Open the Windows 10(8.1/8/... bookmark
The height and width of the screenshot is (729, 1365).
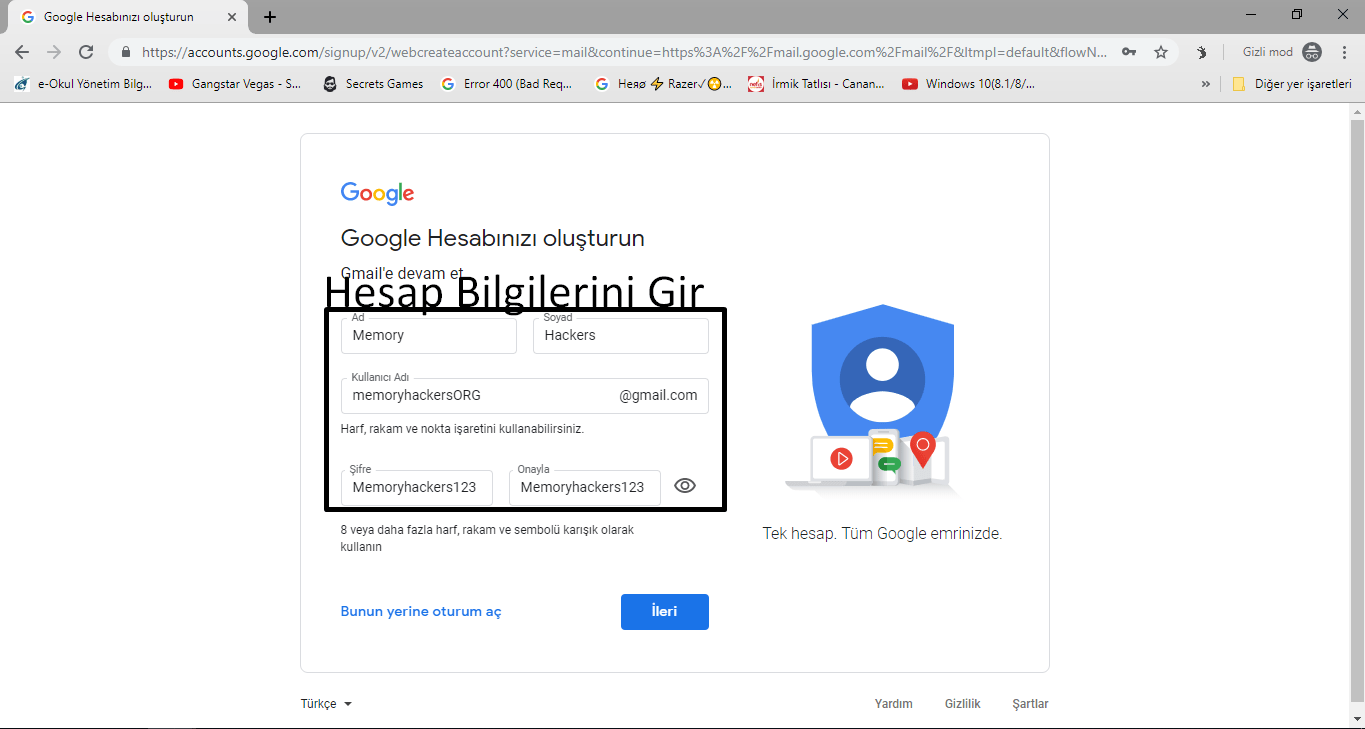pyautogui.click(x=968, y=84)
